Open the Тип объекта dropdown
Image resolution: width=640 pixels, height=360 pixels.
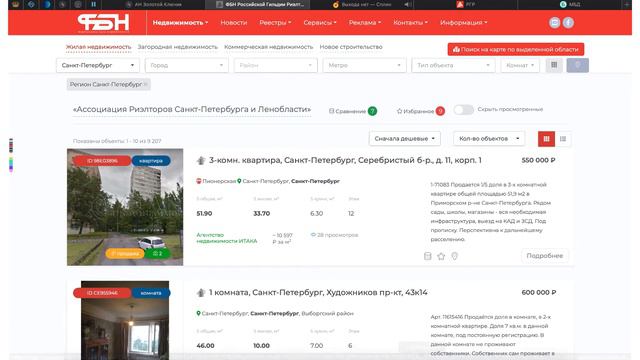point(453,65)
